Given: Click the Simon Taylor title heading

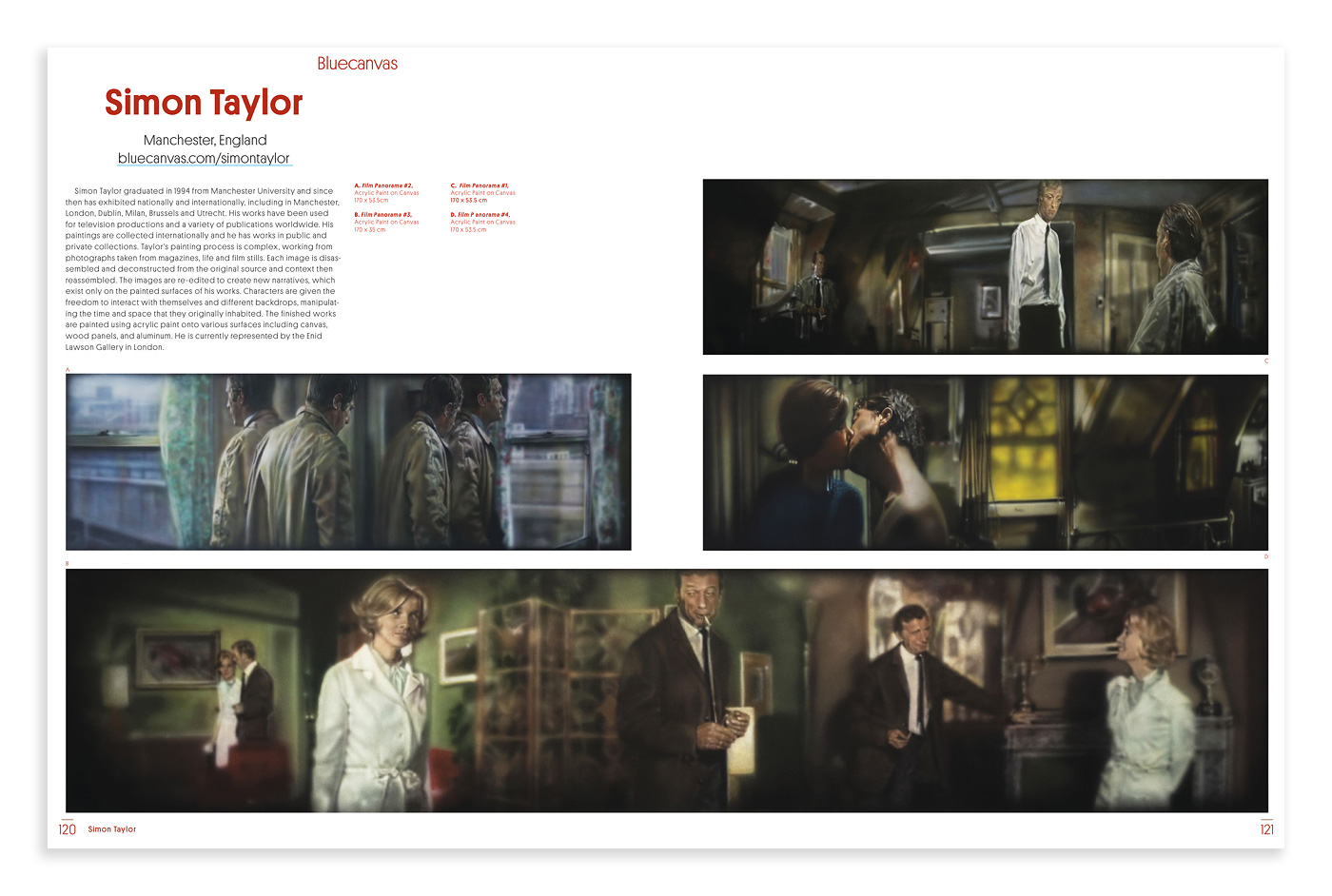Looking at the screenshot, I should pyautogui.click(x=204, y=103).
